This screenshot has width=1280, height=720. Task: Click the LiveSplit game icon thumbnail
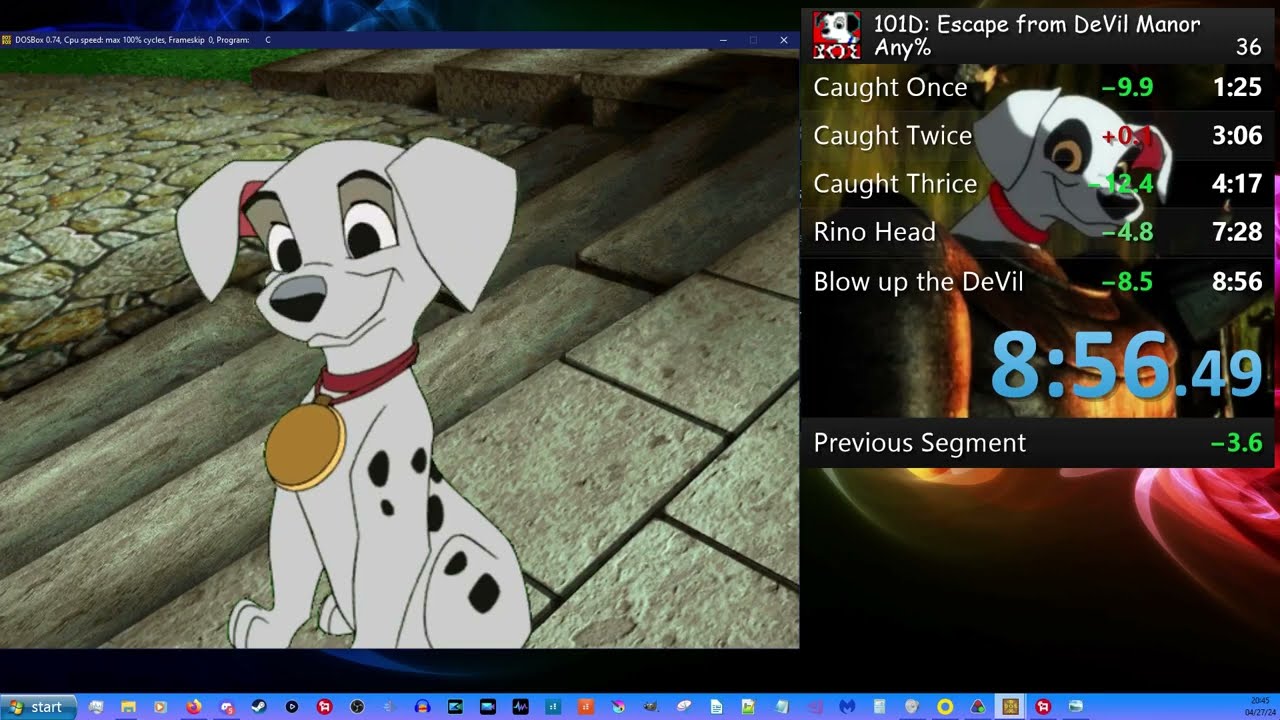[x=836, y=35]
